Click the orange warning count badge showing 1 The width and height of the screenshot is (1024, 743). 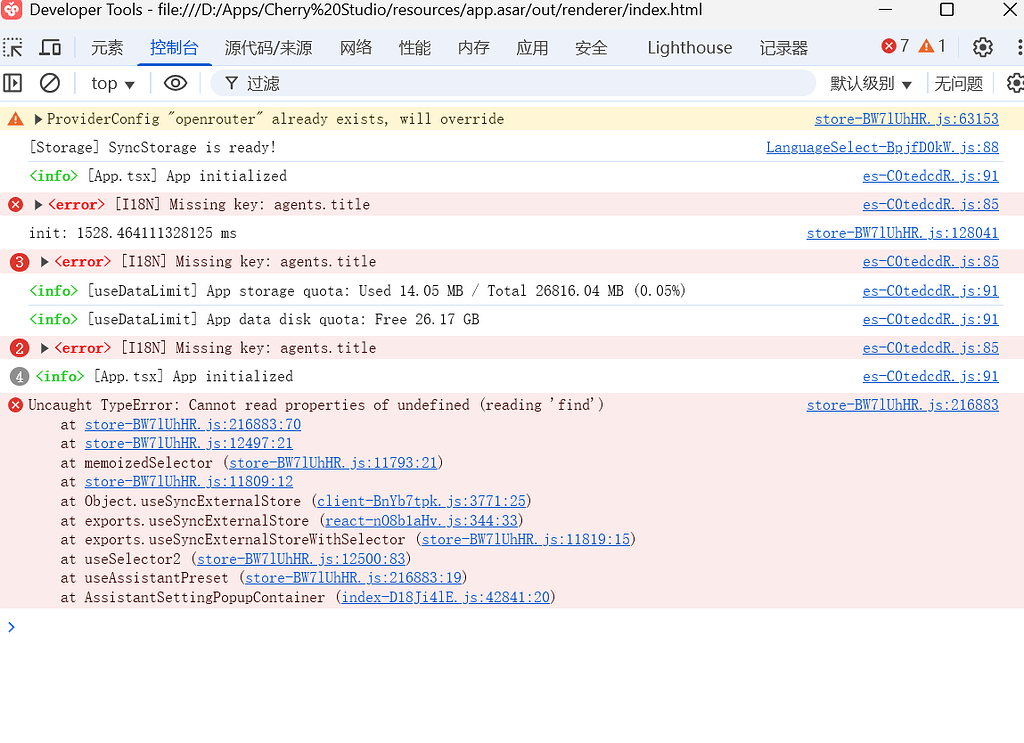[x=932, y=46]
